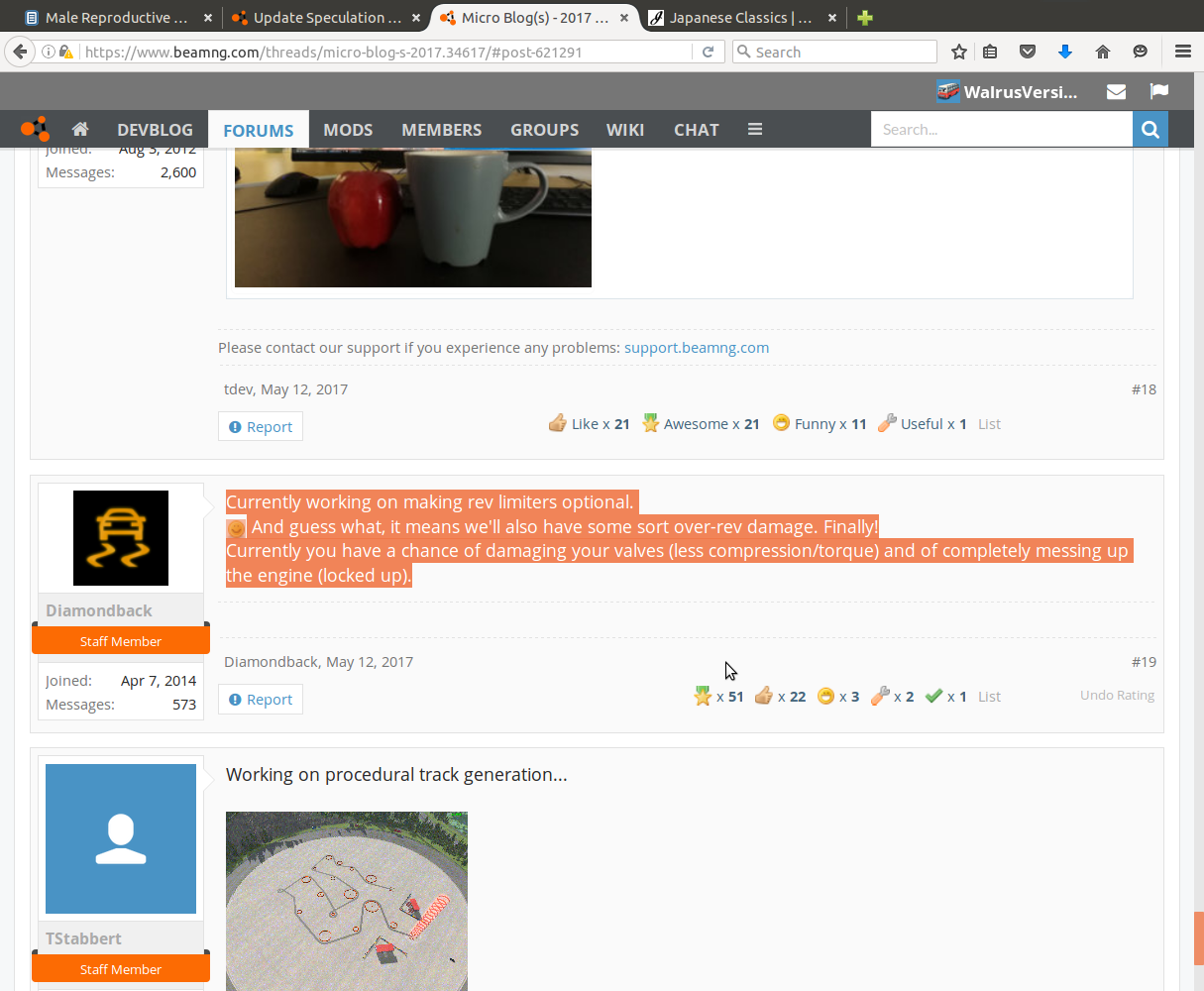Enlarge the procedural track image
Viewport: 1204px width, 991px height.
347,901
